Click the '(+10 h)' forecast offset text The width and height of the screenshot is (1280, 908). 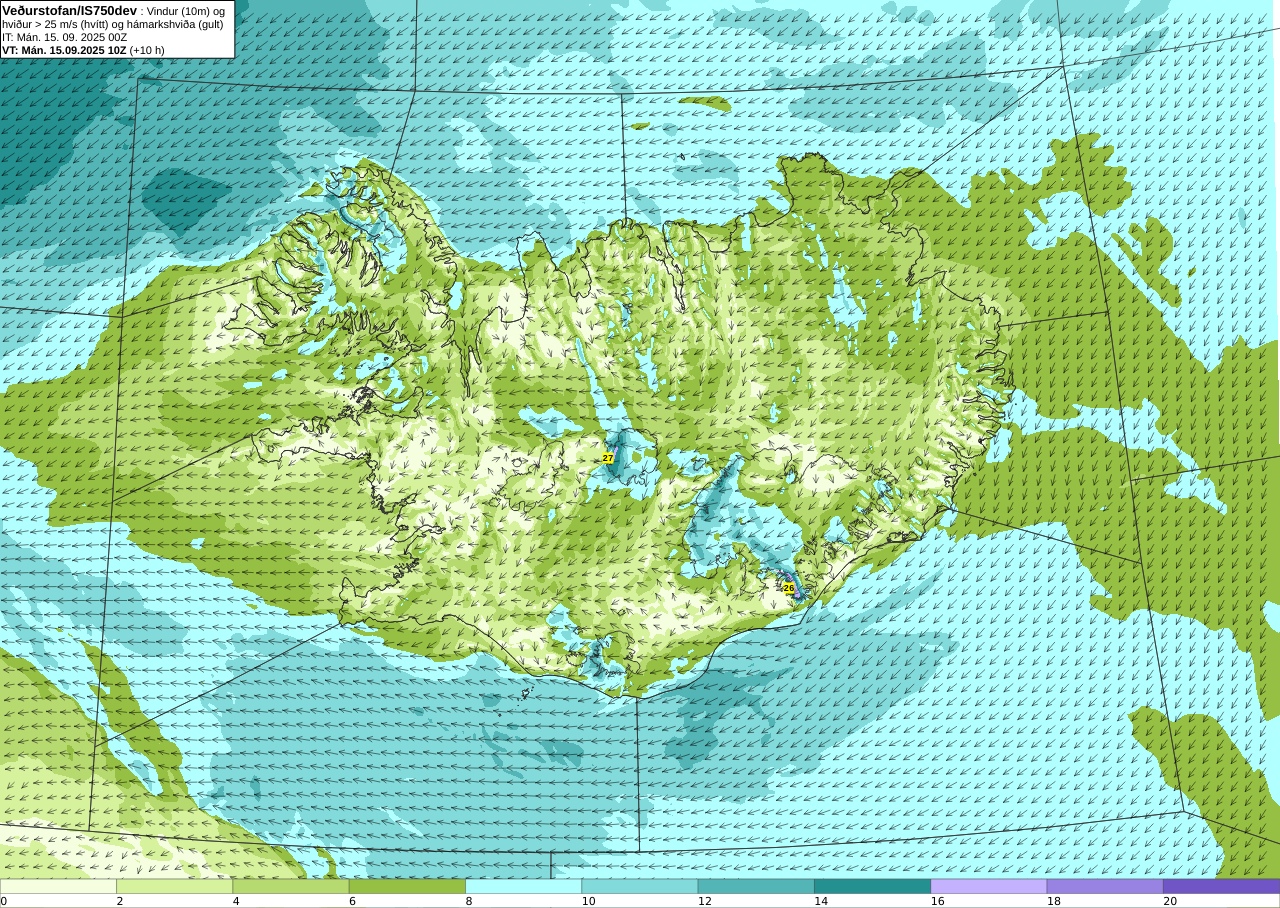[147, 50]
